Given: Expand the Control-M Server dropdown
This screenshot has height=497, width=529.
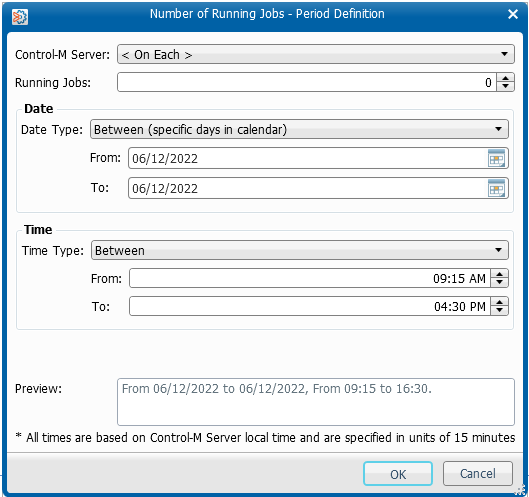Looking at the screenshot, I should pyautogui.click(x=316, y=54).
